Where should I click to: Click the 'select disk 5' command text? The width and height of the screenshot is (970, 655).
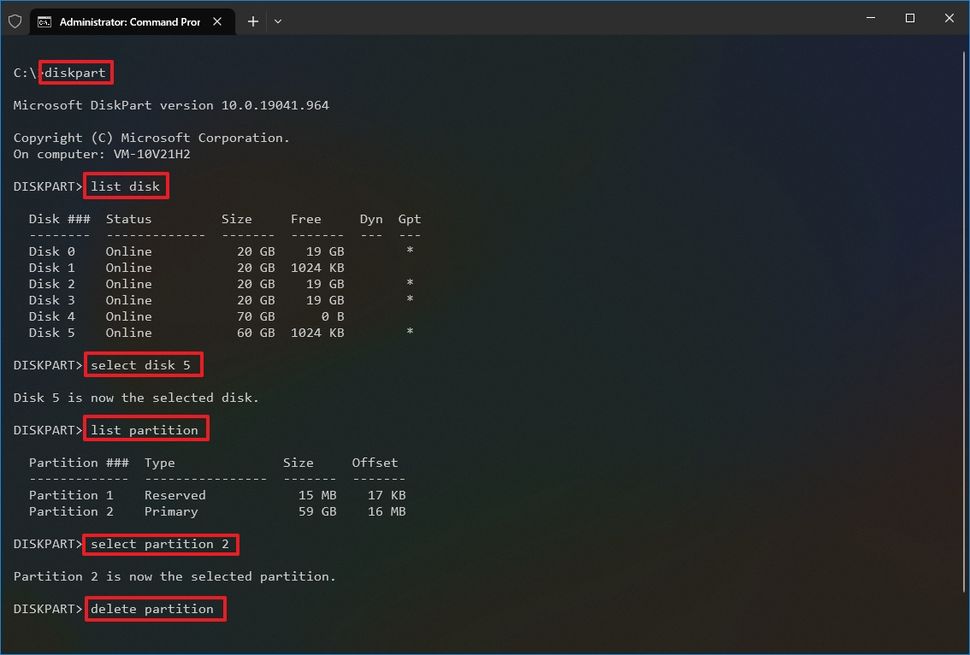tap(141, 365)
